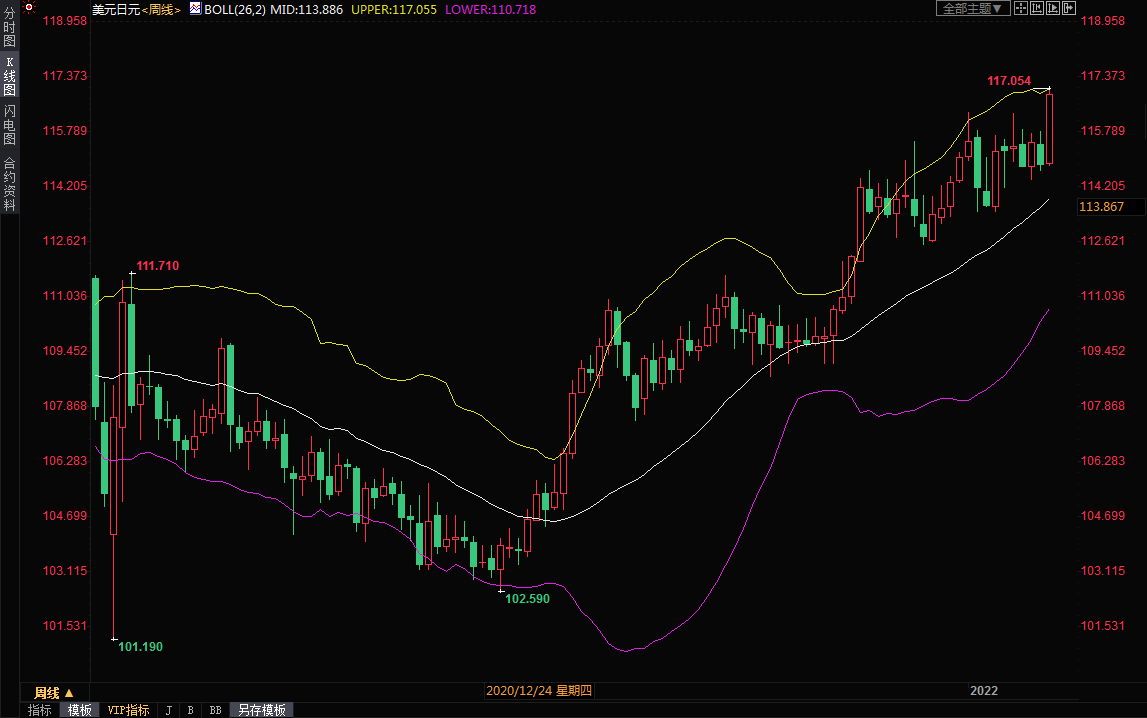
Task: Open 合约资料 contract info tab
Action: coord(9,183)
